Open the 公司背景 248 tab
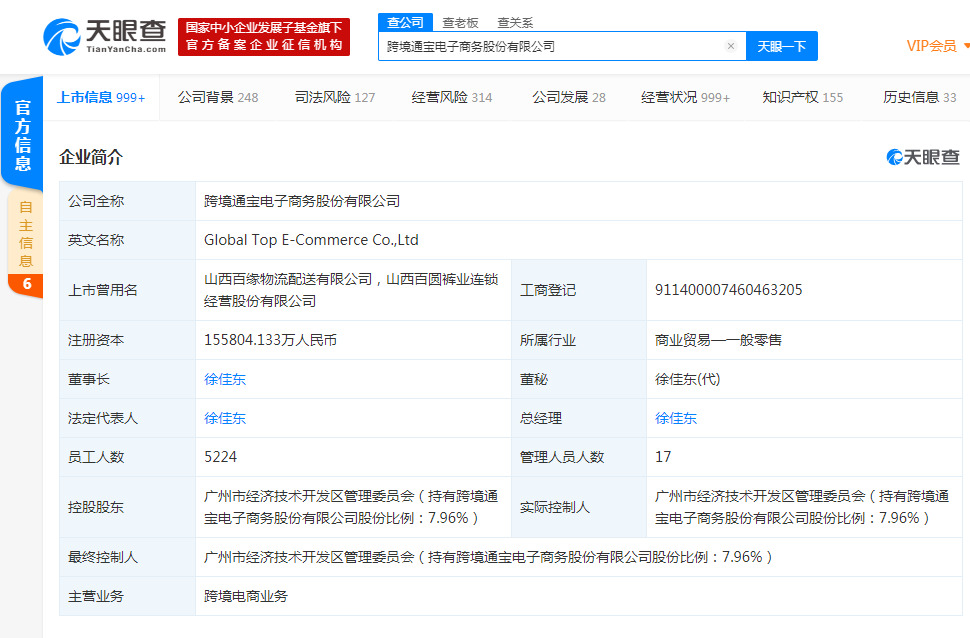Viewport: 970px width, 638px height. [x=218, y=97]
